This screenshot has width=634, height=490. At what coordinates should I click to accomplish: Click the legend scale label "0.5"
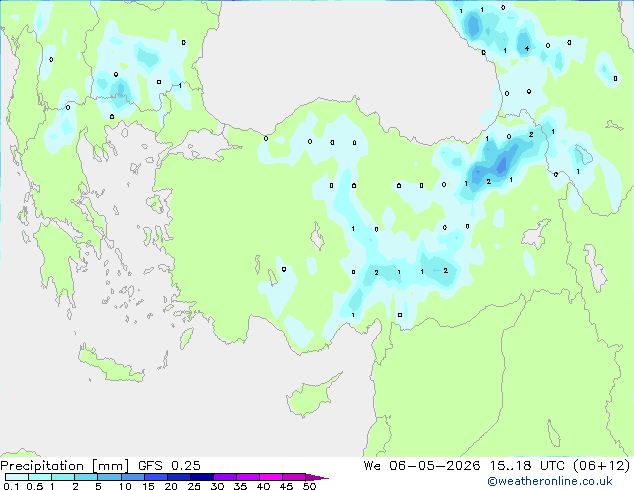35,486
